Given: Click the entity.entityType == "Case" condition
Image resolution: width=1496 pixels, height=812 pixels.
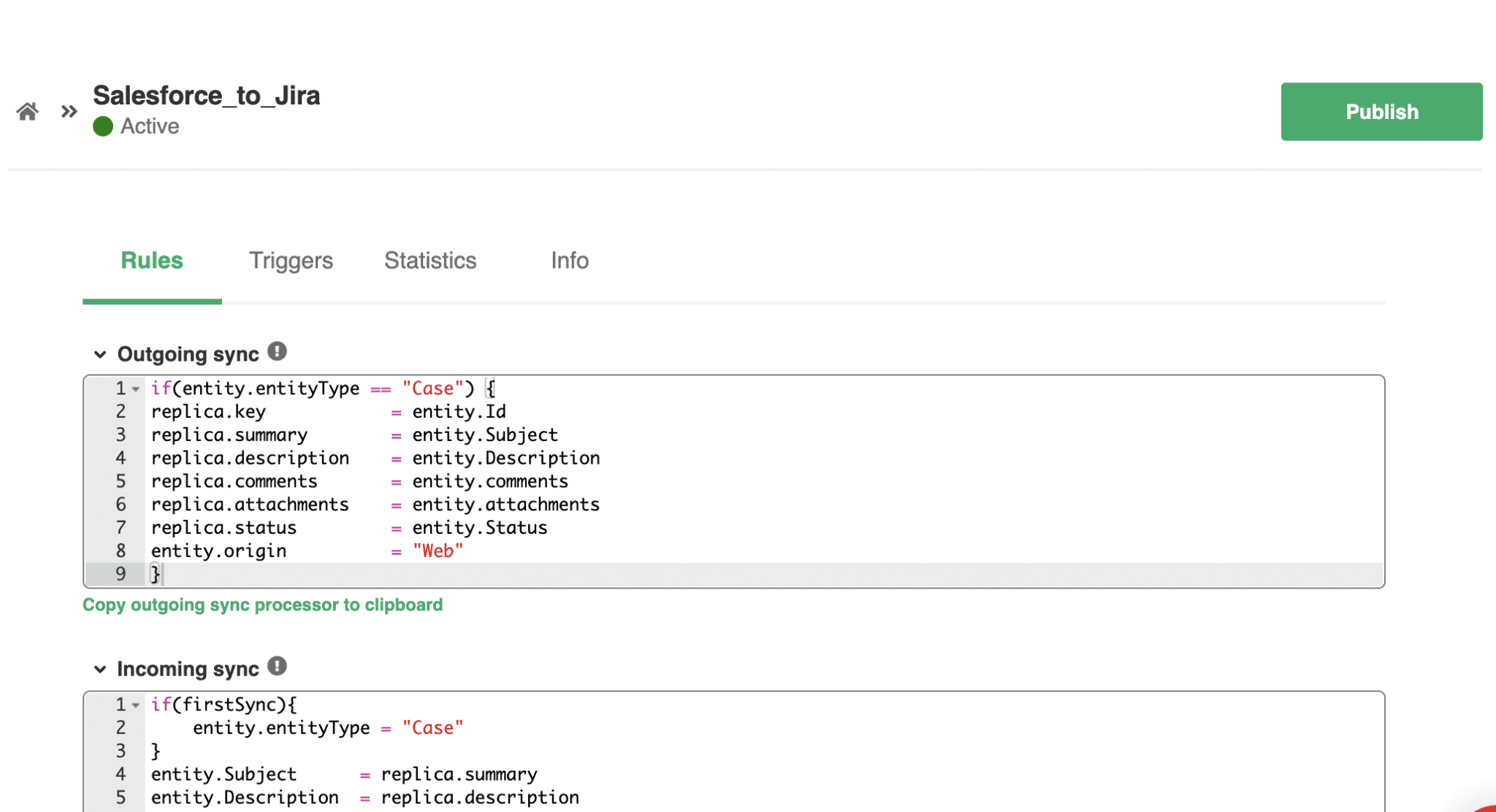Looking at the screenshot, I should click(x=323, y=388).
